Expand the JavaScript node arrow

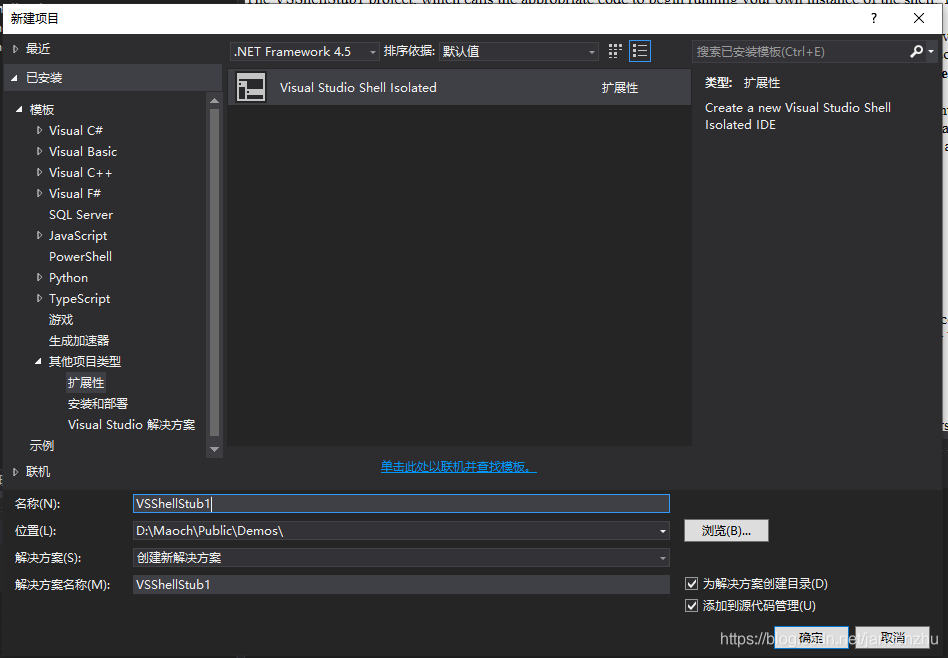tap(39, 235)
